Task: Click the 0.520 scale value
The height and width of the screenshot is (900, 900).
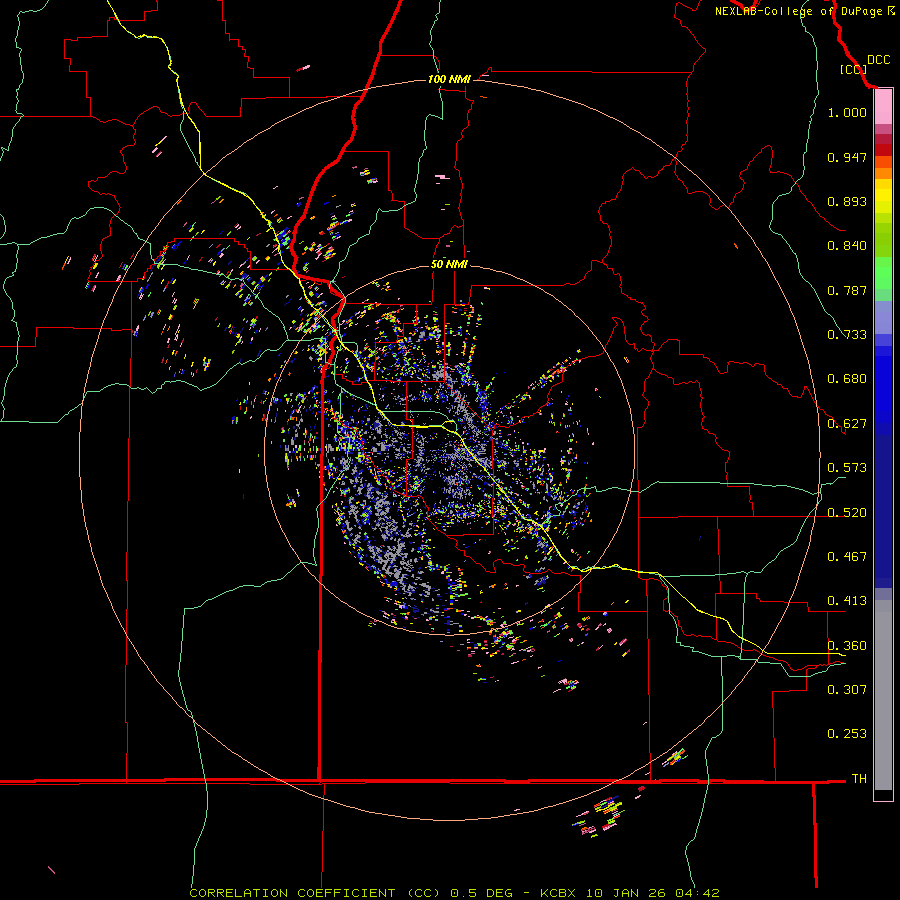Action: pyautogui.click(x=847, y=513)
